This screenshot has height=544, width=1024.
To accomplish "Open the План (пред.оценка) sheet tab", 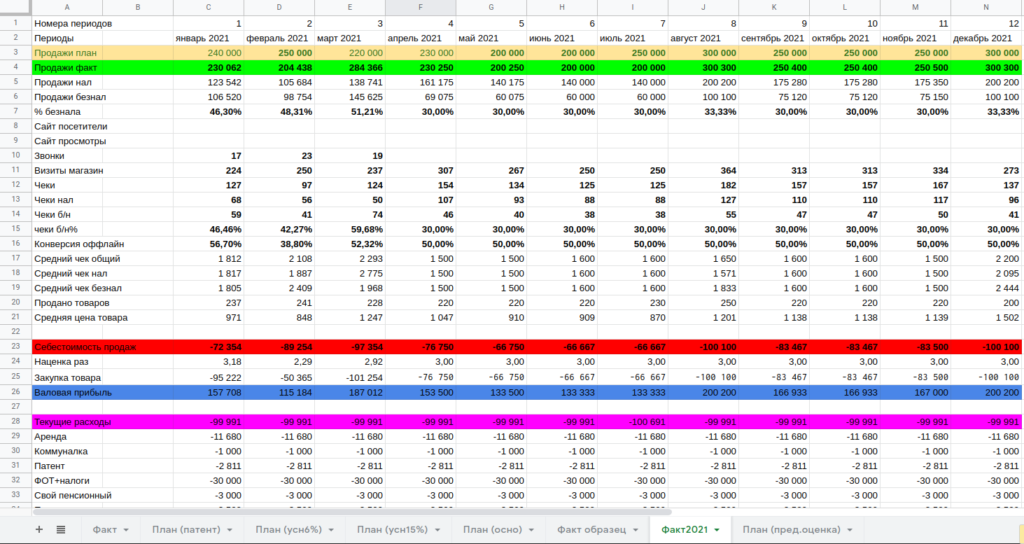I will point(791,530).
